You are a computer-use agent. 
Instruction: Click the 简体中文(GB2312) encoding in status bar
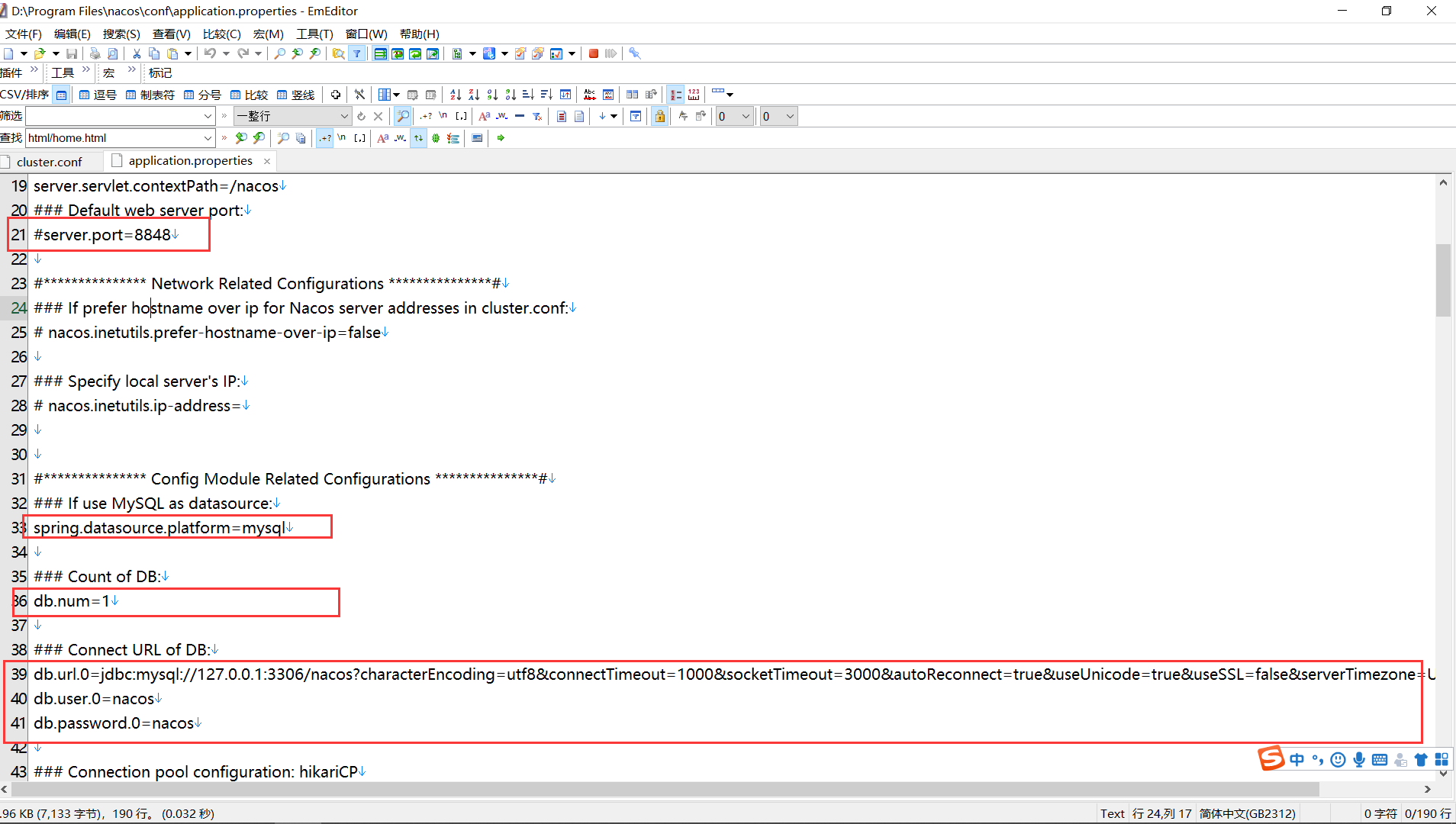[x=1247, y=813]
